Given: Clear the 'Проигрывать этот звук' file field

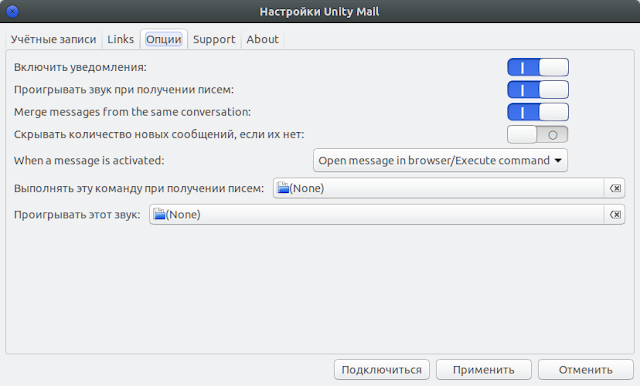Looking at the screenshot, I should click(x=615, y=215).
